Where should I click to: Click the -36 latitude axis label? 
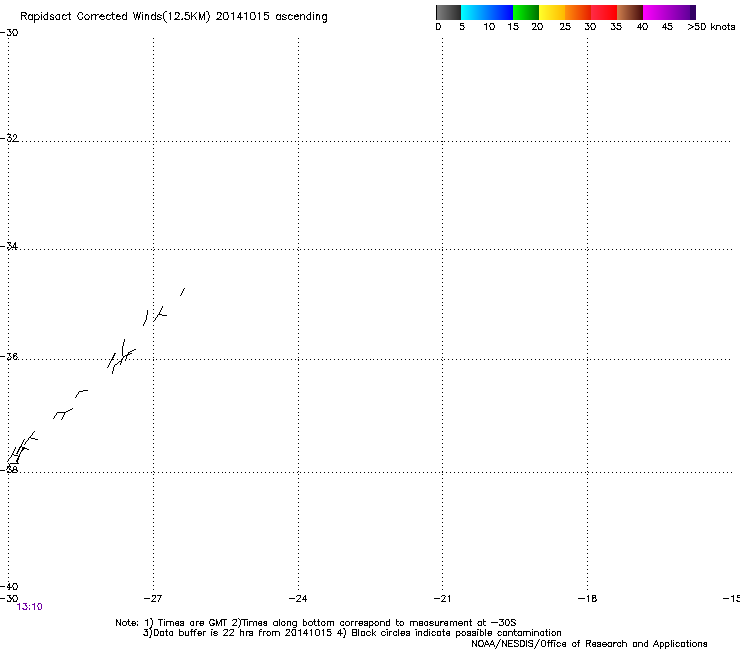9,356
